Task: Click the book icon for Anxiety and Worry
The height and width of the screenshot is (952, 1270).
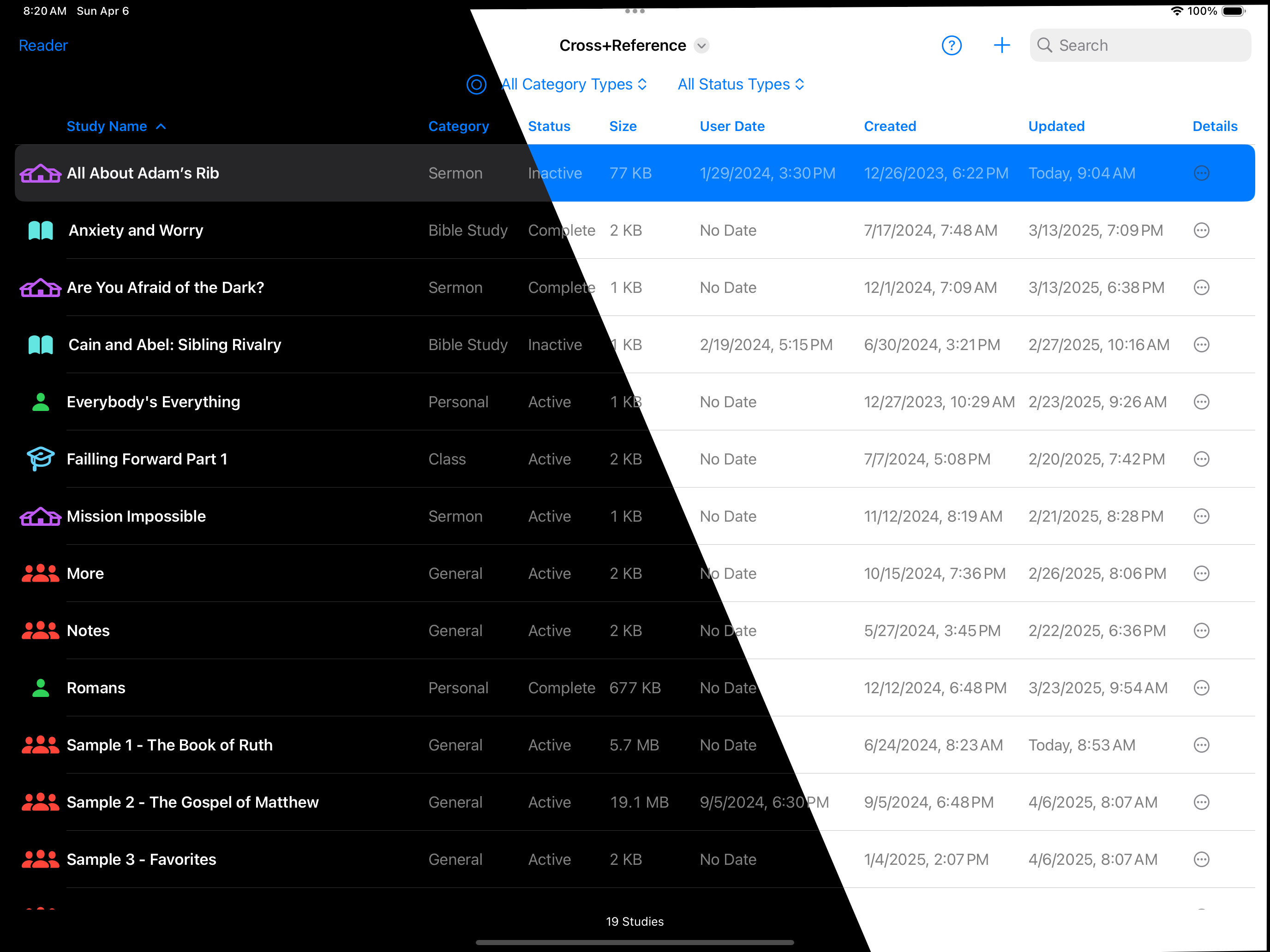Action: (x=40, y=231)
